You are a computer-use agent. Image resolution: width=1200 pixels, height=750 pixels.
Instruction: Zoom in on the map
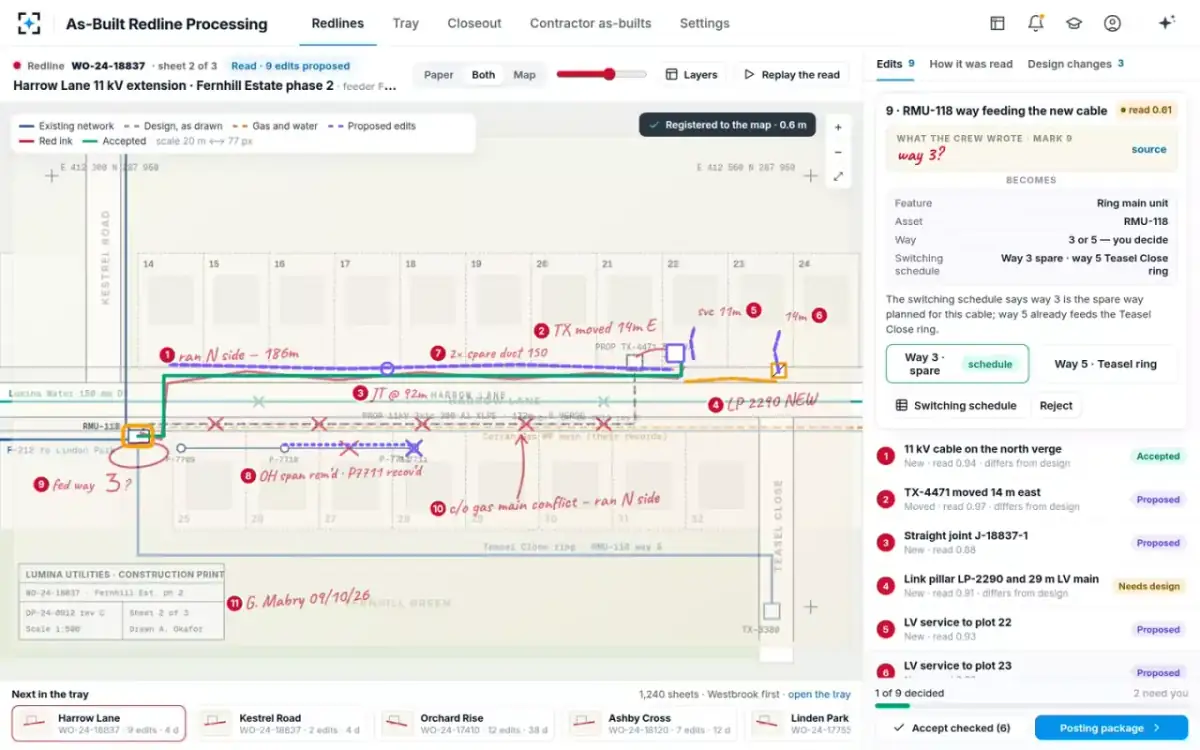[x=838, y=128]
